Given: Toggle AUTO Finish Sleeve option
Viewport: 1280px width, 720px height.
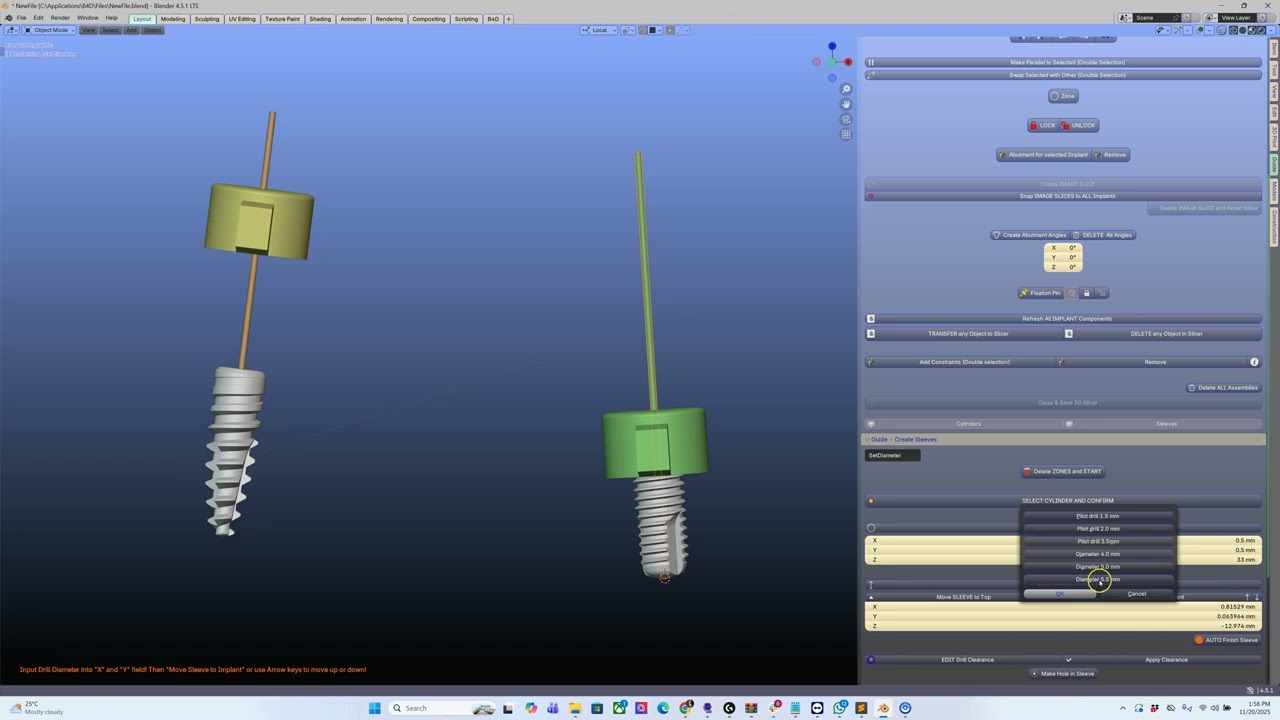Looking at the screenshot, I should point(1226,640).
